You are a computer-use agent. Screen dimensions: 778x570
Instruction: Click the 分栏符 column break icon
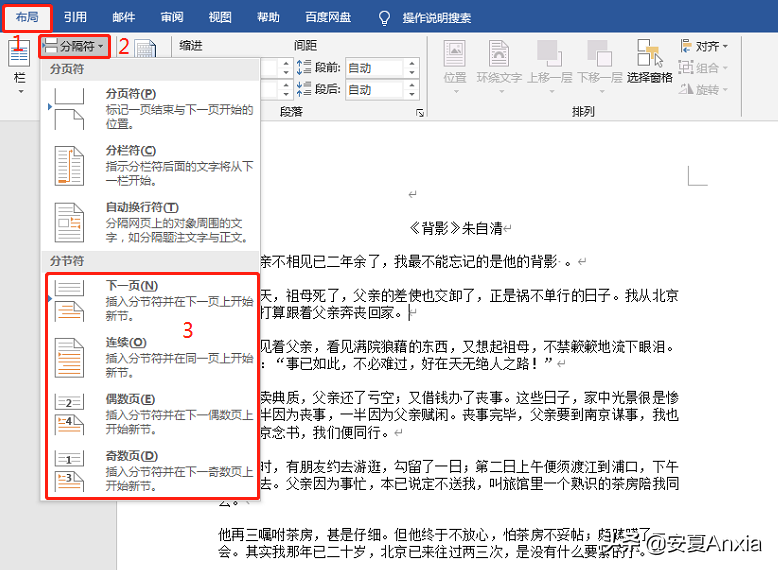(69, 166)
